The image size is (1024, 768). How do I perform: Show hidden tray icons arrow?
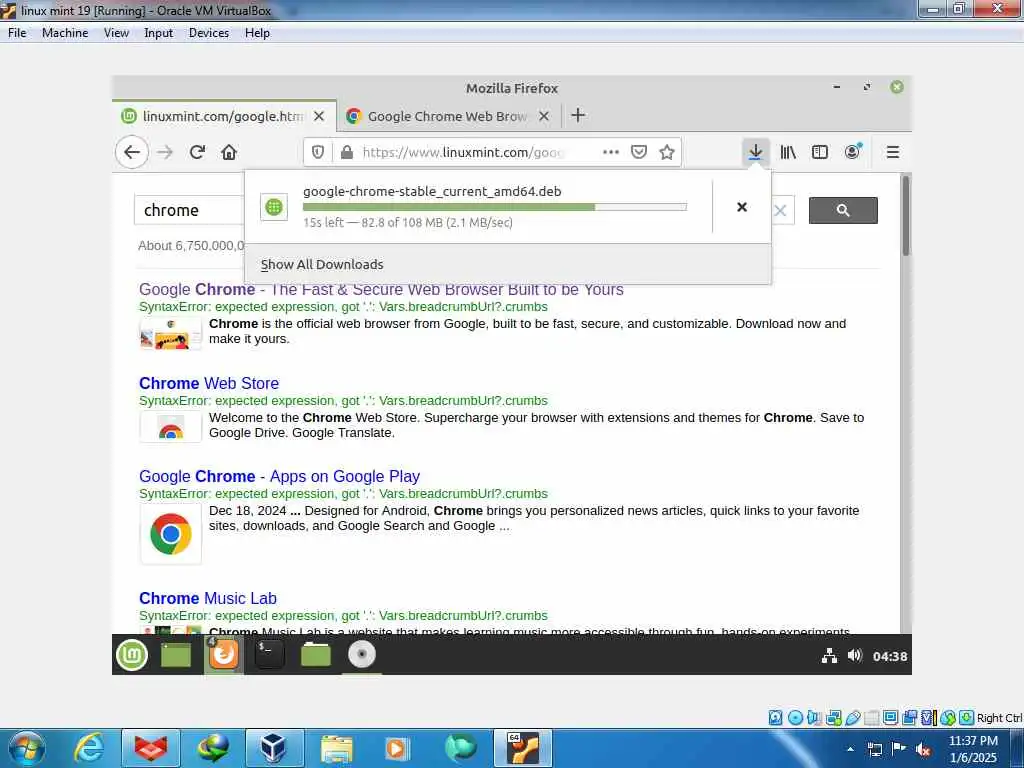pyautogui.click(x=850, y=750)
